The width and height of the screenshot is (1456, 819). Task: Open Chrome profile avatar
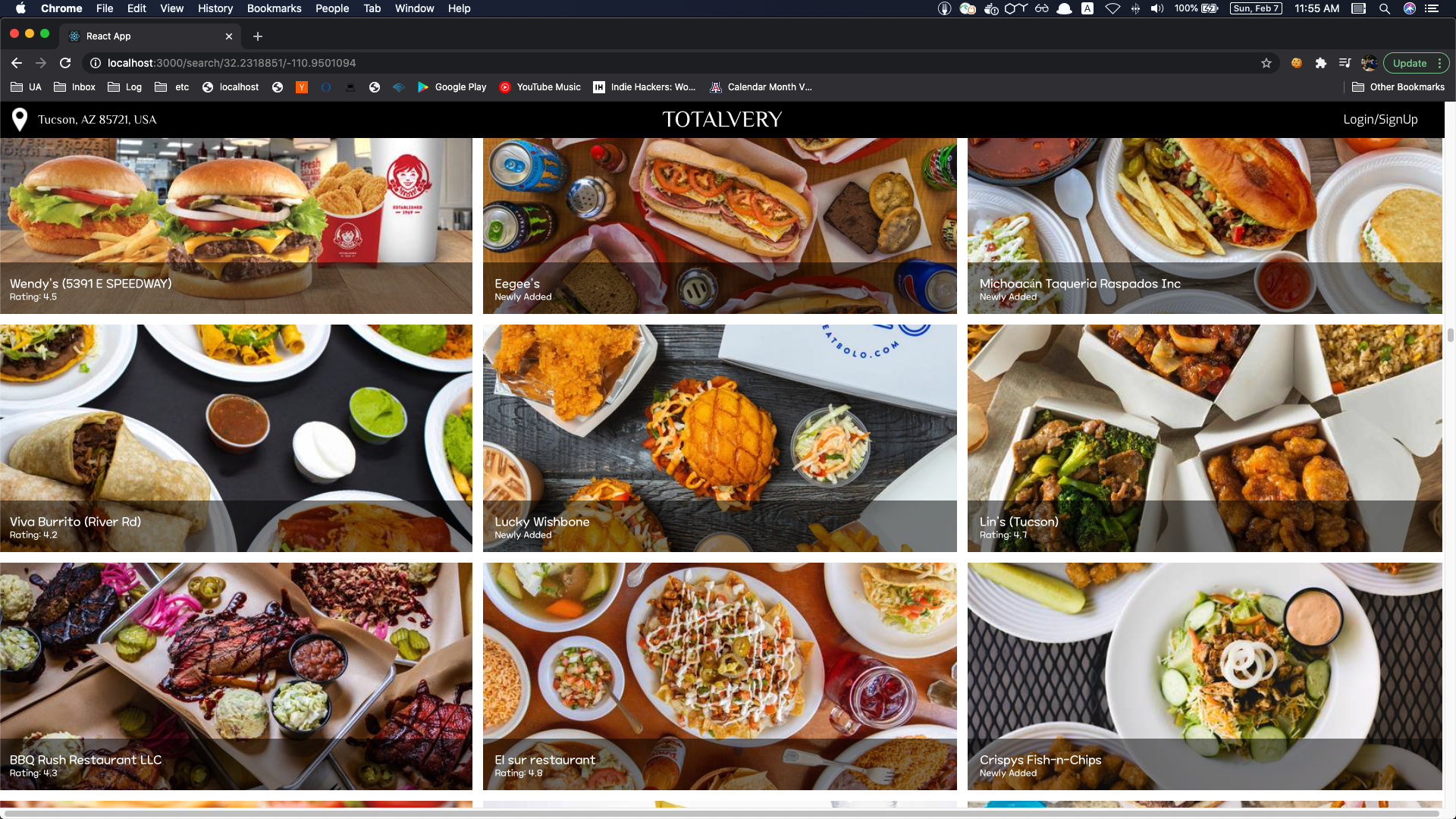coord(1369,63)
